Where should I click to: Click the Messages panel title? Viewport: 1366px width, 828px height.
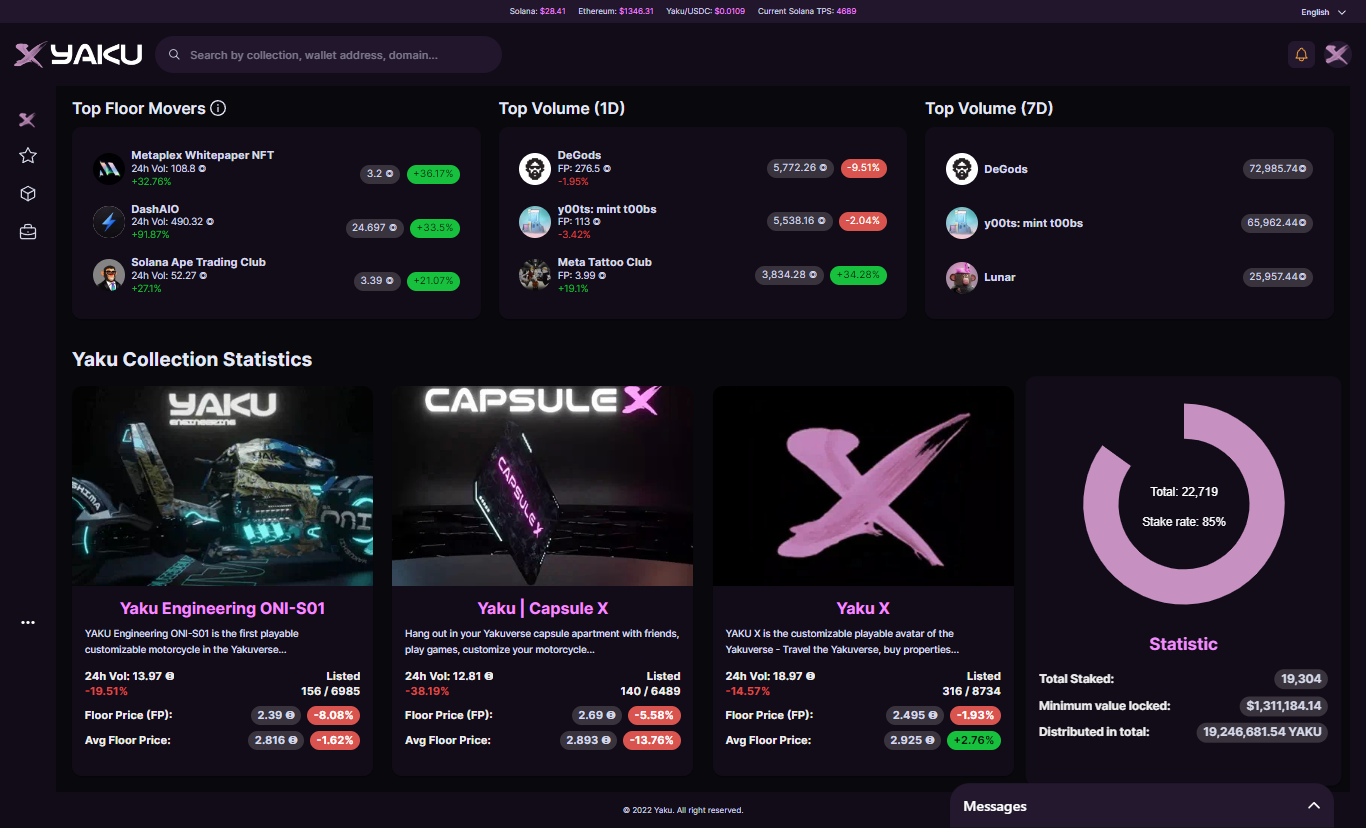(995, 806)
